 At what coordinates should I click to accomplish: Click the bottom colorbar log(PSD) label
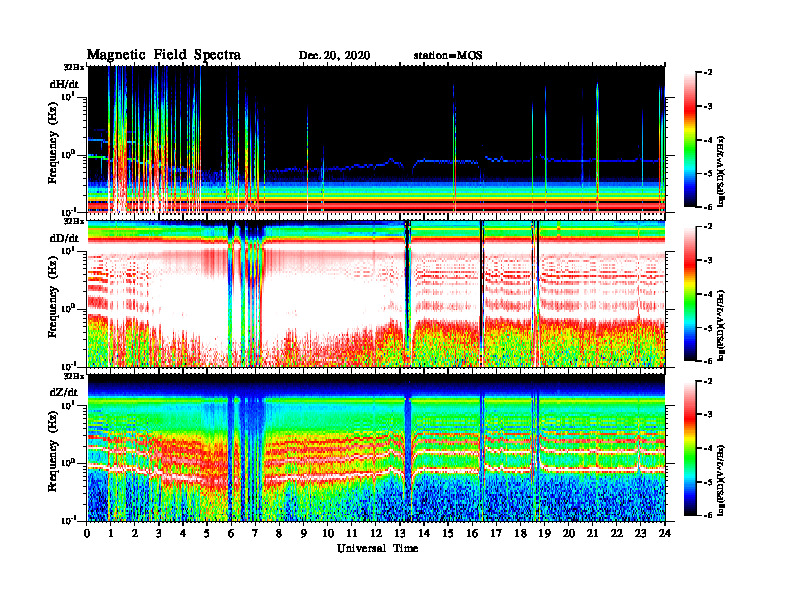coord(721,480)
